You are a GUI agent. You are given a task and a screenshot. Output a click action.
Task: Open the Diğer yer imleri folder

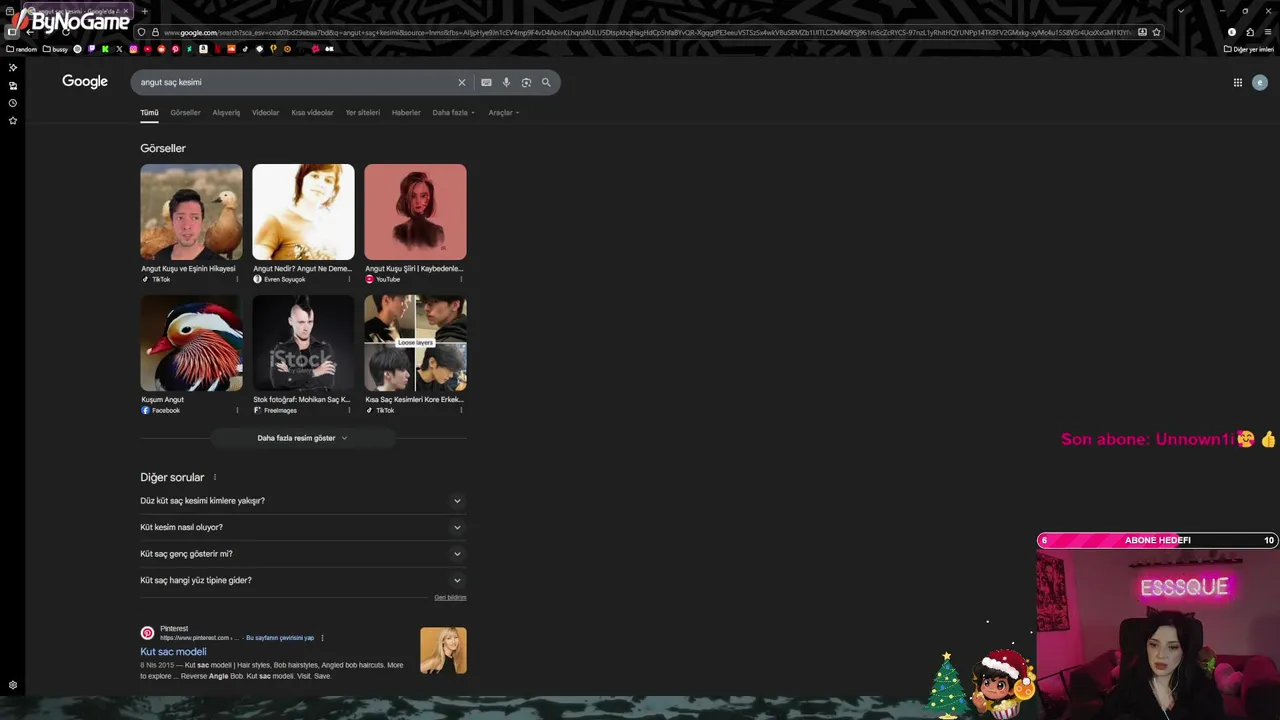1249,49
